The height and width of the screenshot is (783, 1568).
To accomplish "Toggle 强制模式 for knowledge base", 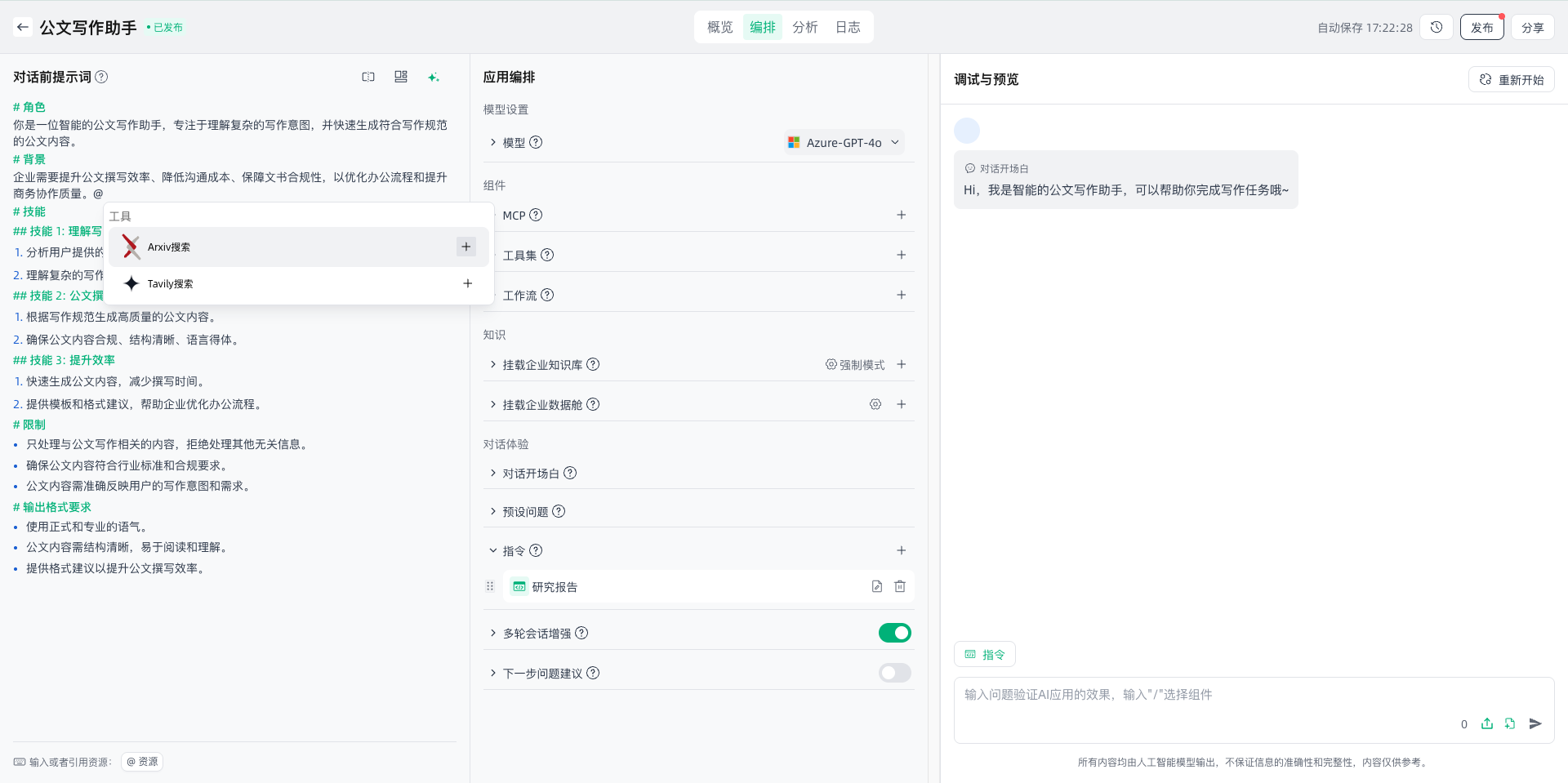I will pos(855,365).
